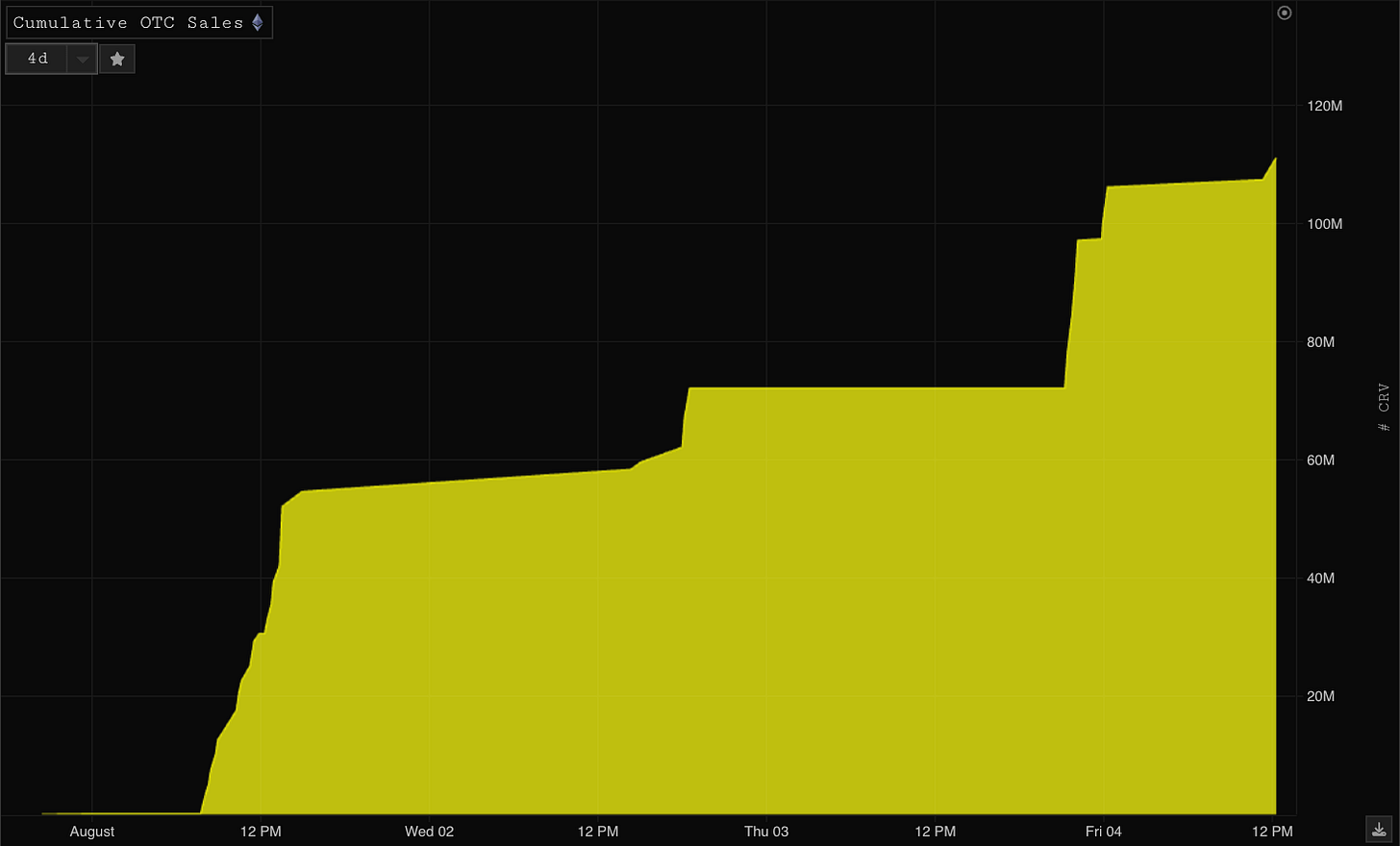Click the 60M y-axis label
This screenshot has width=1400, height=846.
click(1320, 460)
